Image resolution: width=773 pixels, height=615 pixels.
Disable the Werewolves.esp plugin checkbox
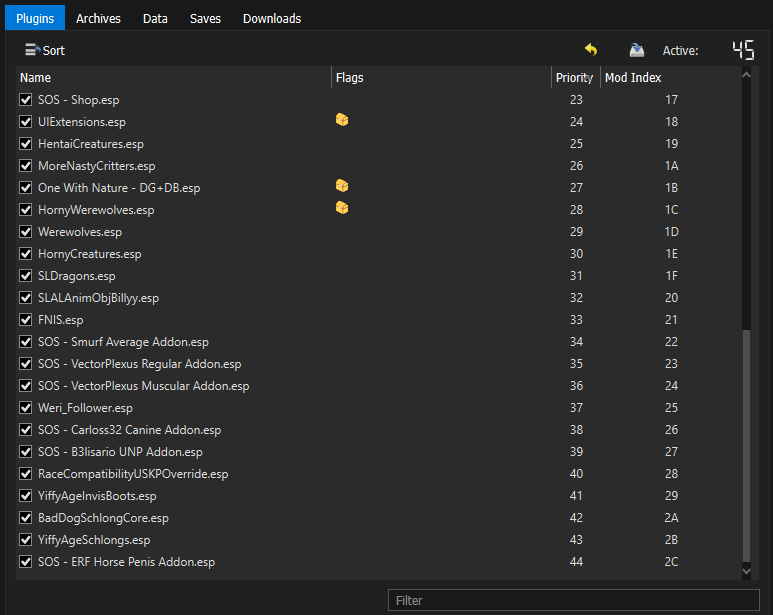click(x=26, y=232)
